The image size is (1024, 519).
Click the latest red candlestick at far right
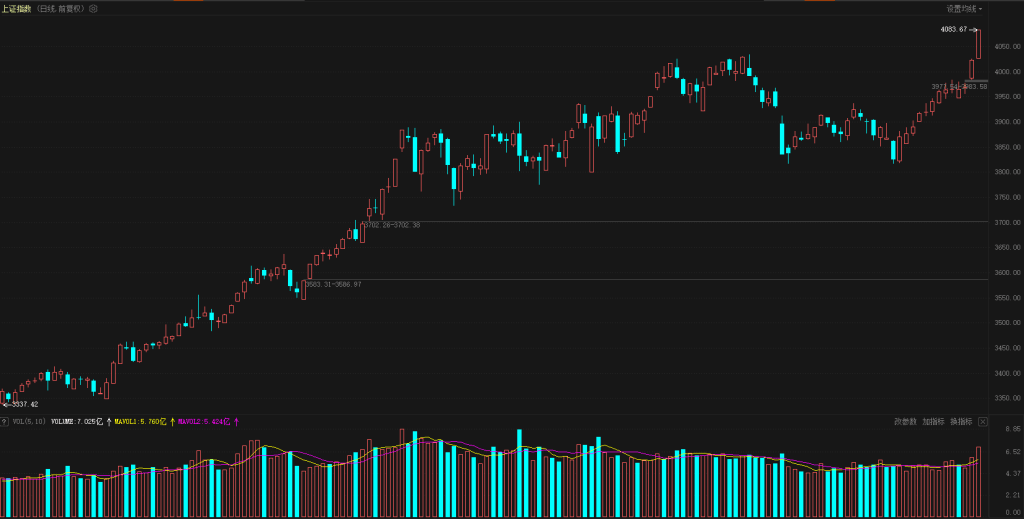978,44
